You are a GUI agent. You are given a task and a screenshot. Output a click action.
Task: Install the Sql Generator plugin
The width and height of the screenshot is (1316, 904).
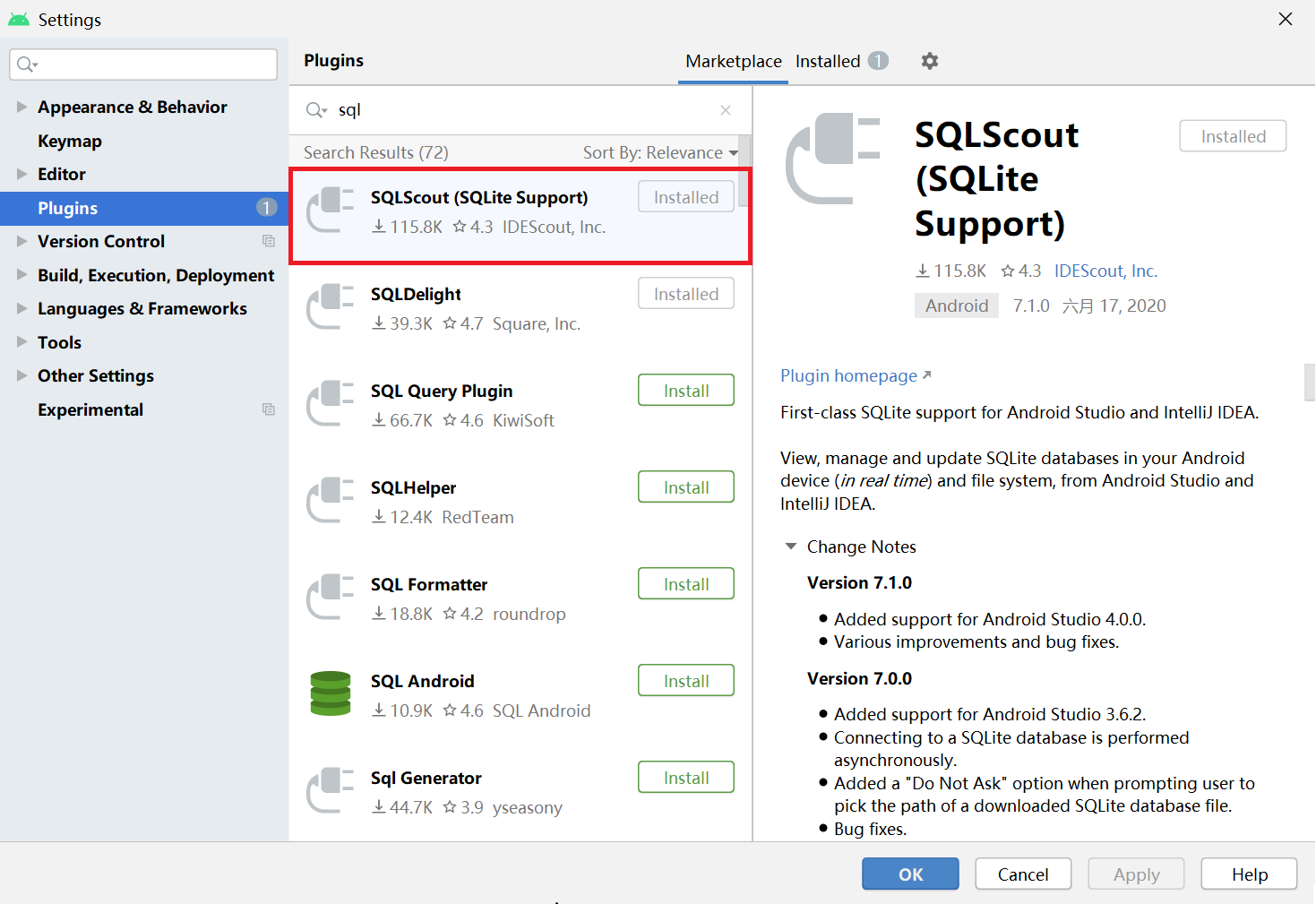point(686,778)
